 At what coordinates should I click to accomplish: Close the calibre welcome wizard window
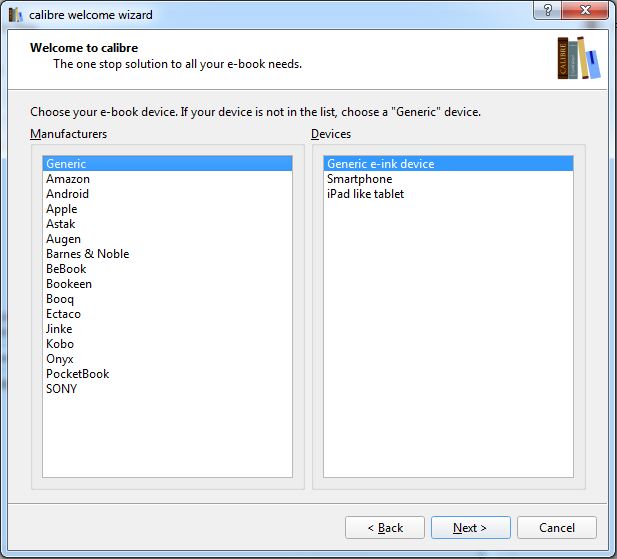(585, 9)
